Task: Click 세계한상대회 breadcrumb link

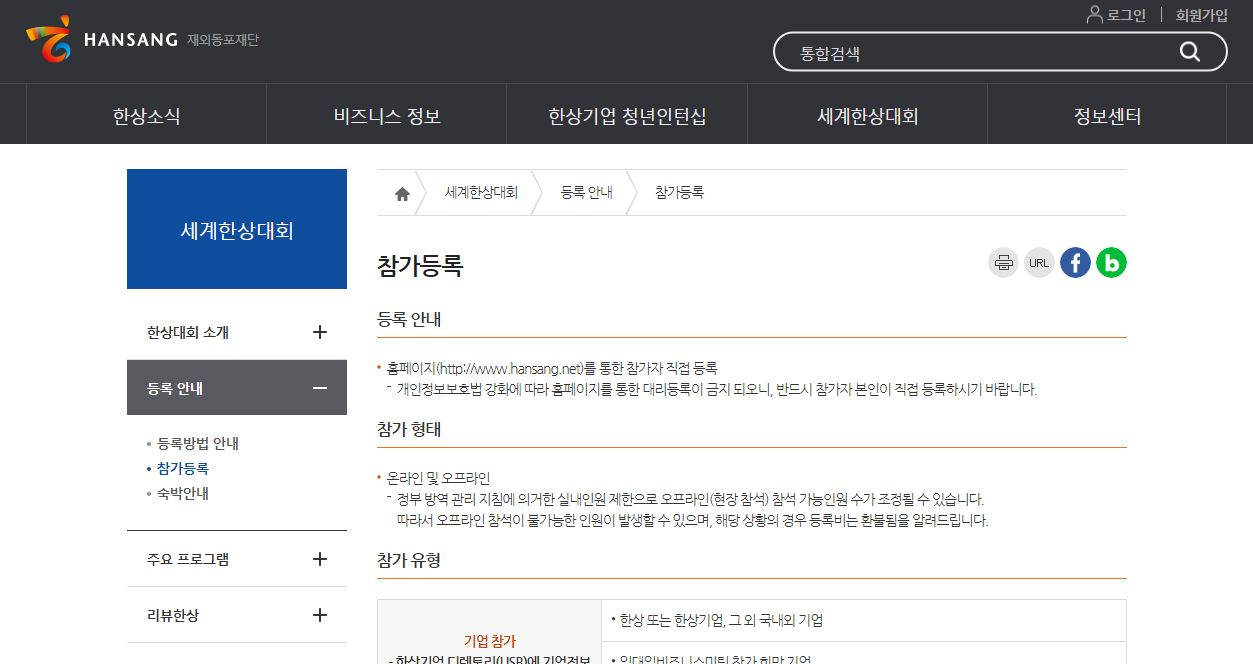Action: (x=481, y=192)
